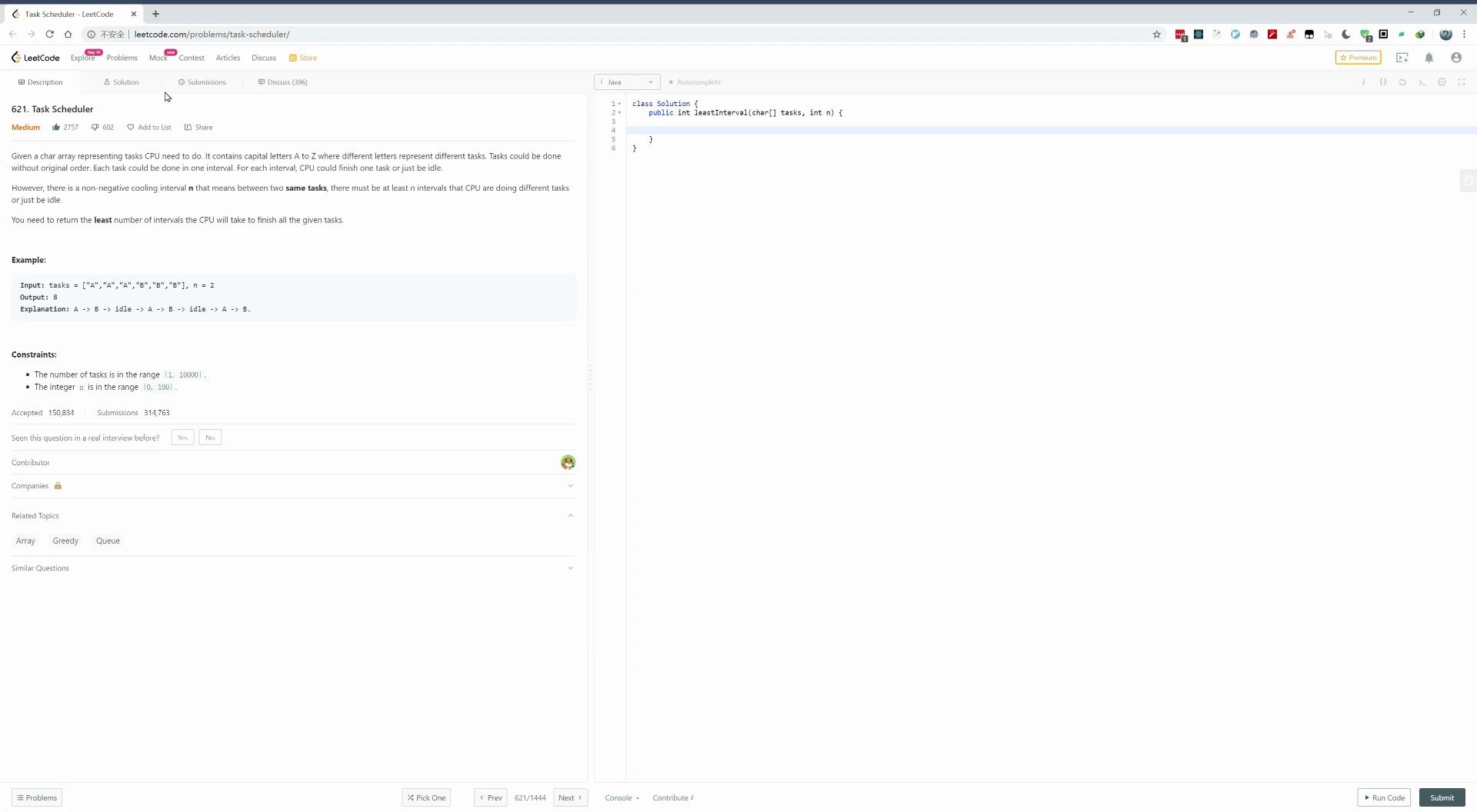This screenshot has height=812, width=1477.
Task: Click the LeetCode logo
Action: [35, 57]
